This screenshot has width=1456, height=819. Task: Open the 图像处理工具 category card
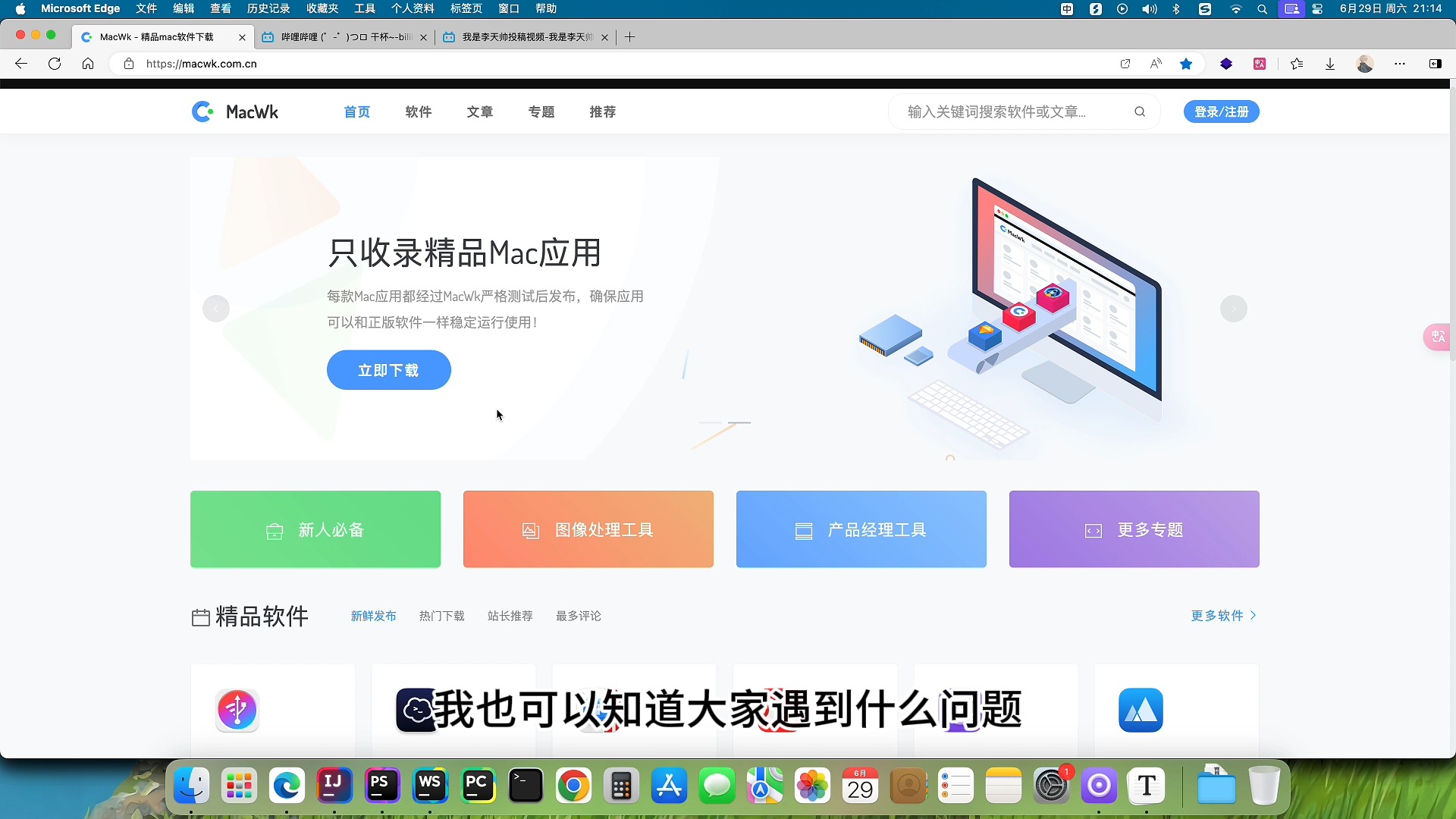[588, 529]
